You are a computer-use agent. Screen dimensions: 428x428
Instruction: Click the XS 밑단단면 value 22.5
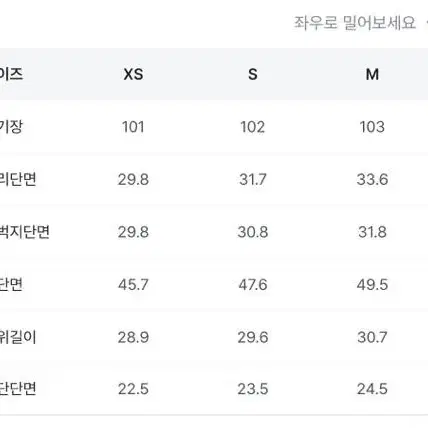tap(133, 389)
